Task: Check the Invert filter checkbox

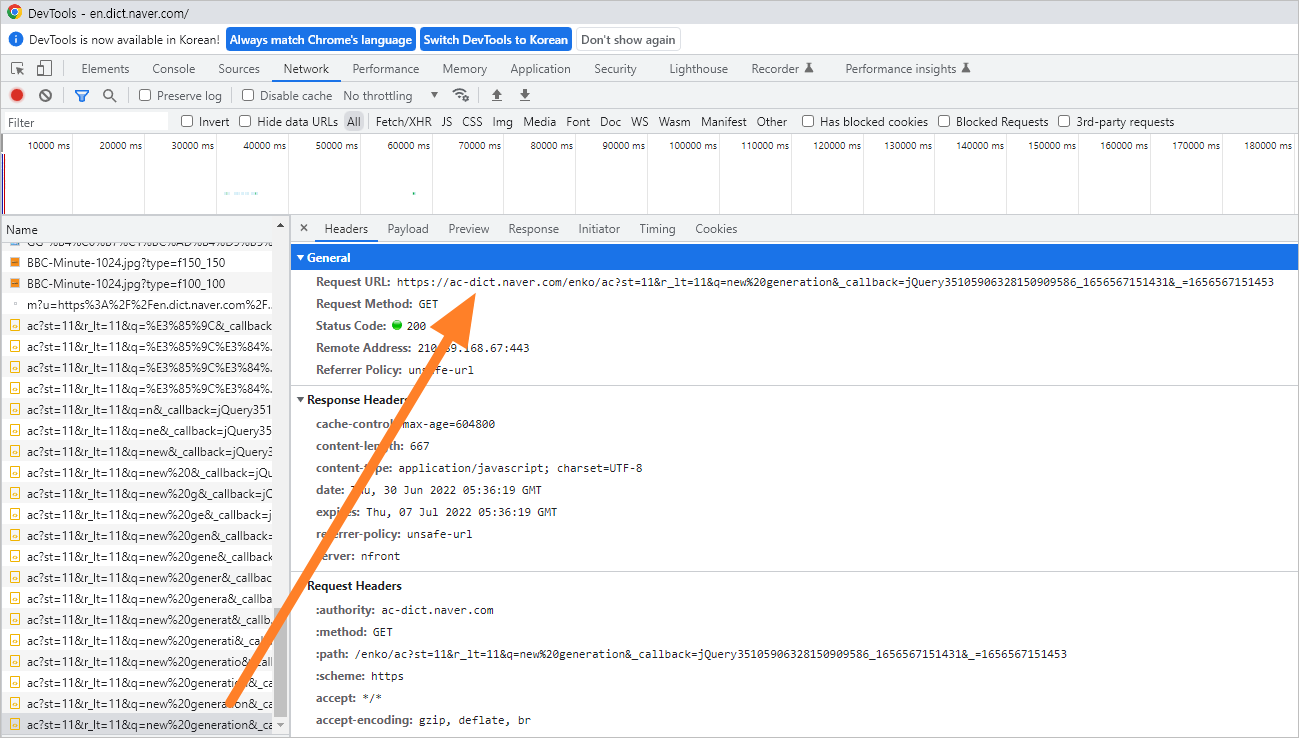Action: [x=187, y=121]
